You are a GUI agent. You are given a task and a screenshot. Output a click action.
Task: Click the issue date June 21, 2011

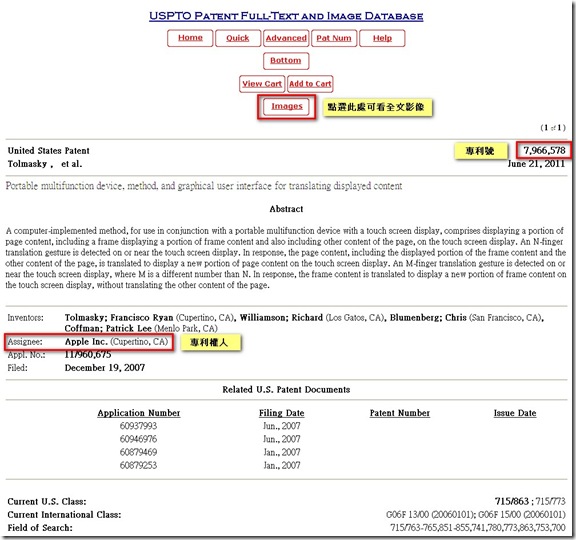(x=536, y=164)
